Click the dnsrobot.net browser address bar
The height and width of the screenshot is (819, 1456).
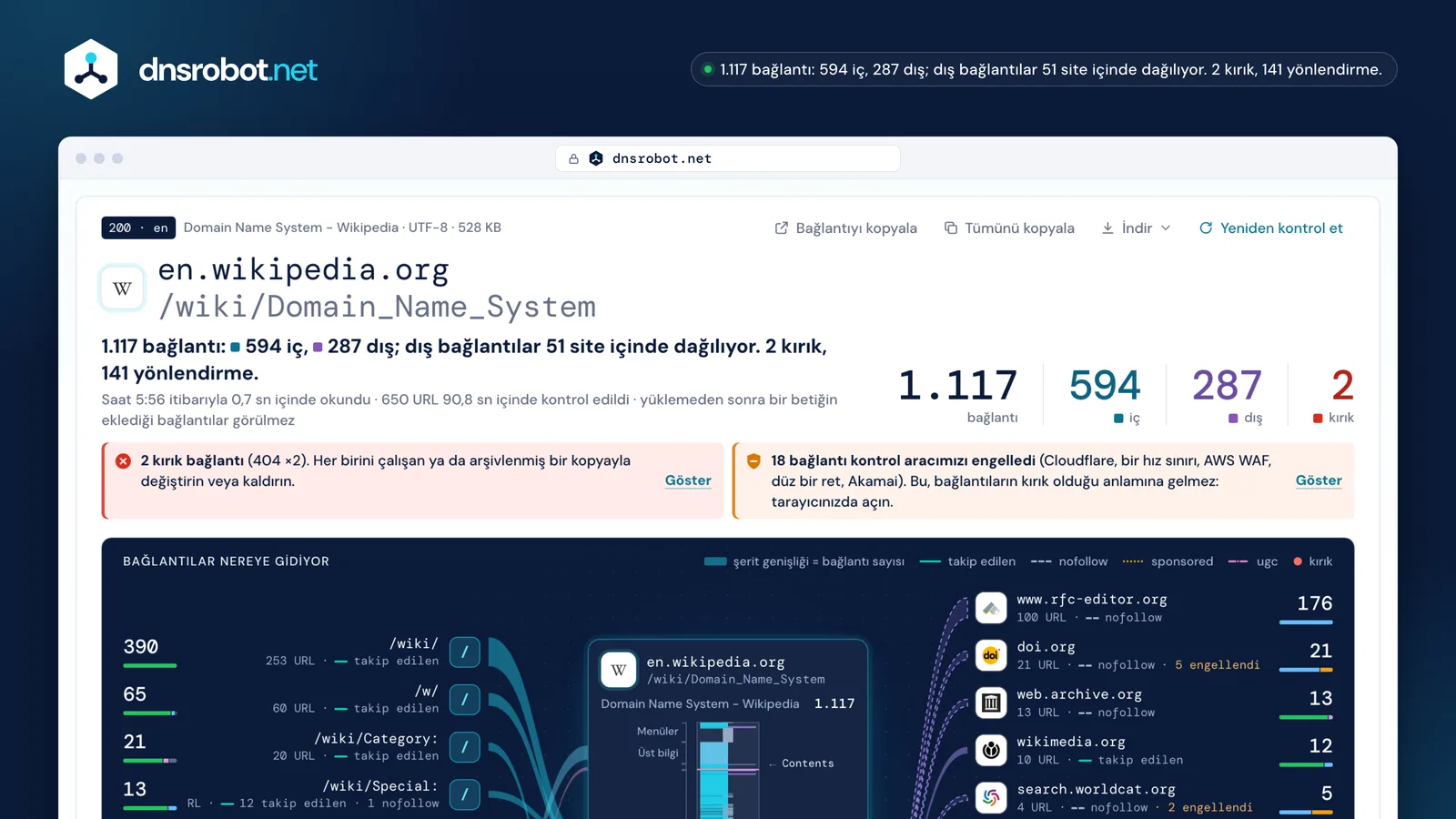pos(728,158)
